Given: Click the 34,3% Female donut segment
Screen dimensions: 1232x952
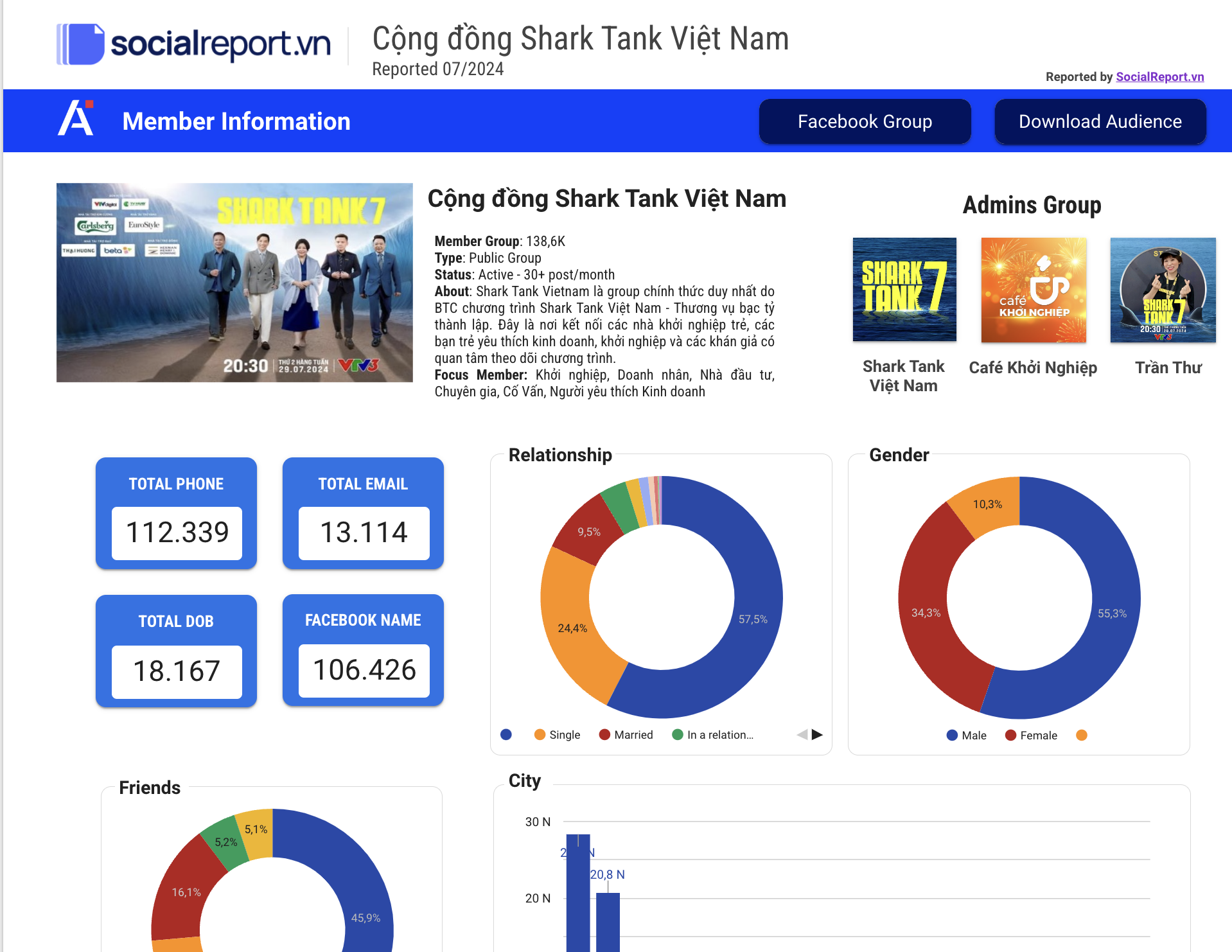Looking at the screenshot, I should (926, 613).
